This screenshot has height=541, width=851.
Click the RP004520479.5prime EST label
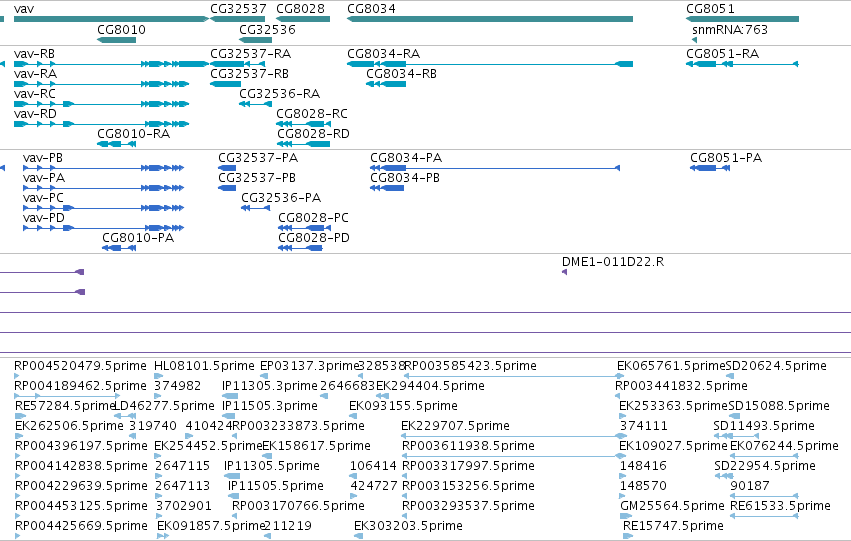coord(80,366)
